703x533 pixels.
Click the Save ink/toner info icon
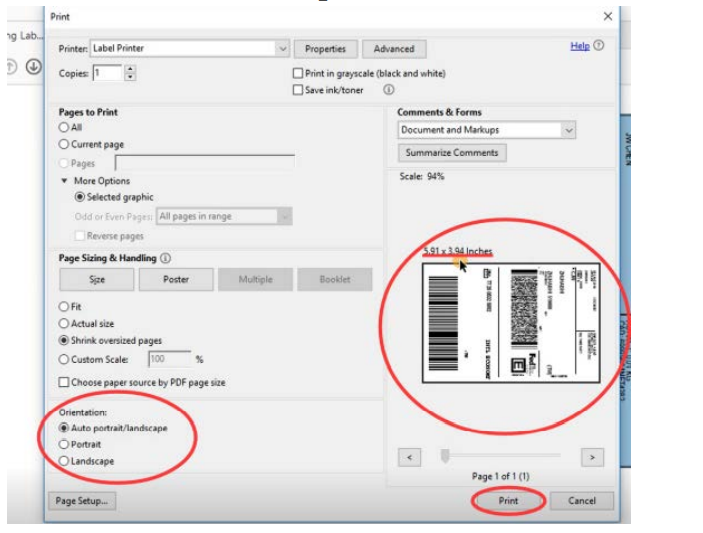(389, 90)
